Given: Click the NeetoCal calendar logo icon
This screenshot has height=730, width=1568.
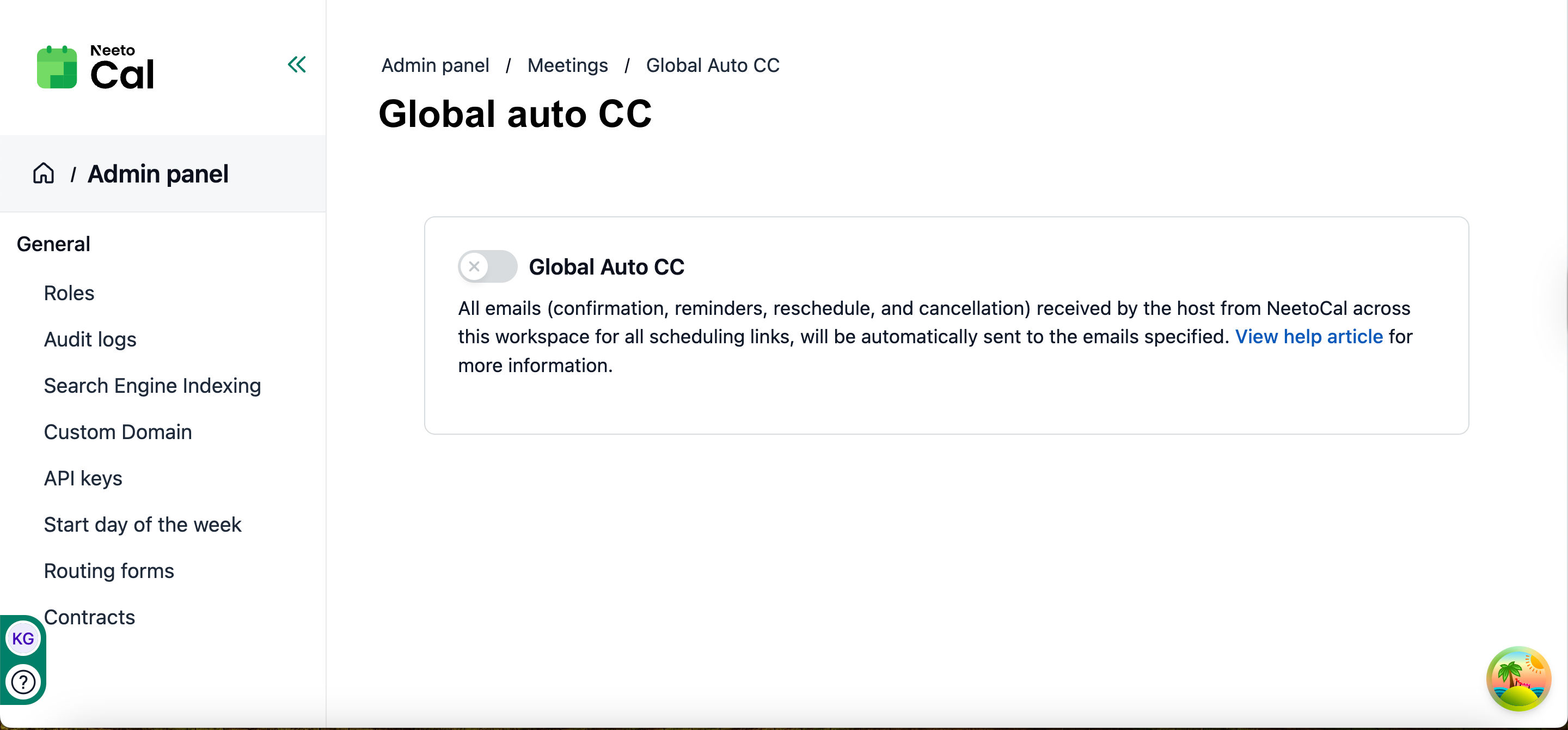Looking at the screenshot, I should click(x=57, y=68).
